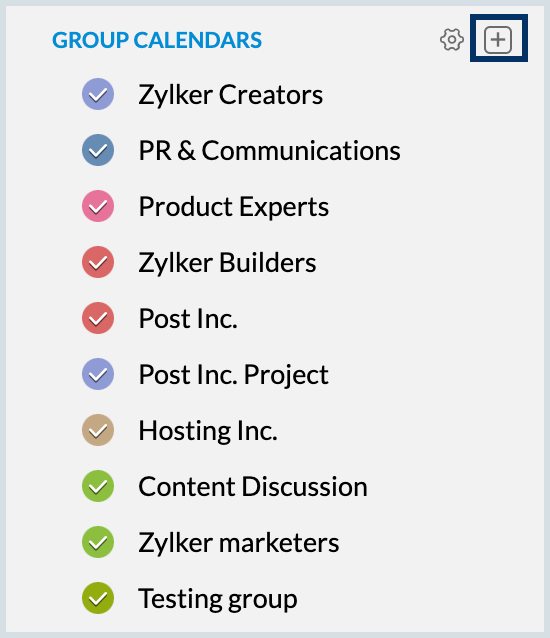550x638 pixels.
Task: Select the PR & Communications label
Action: (269, 151)
